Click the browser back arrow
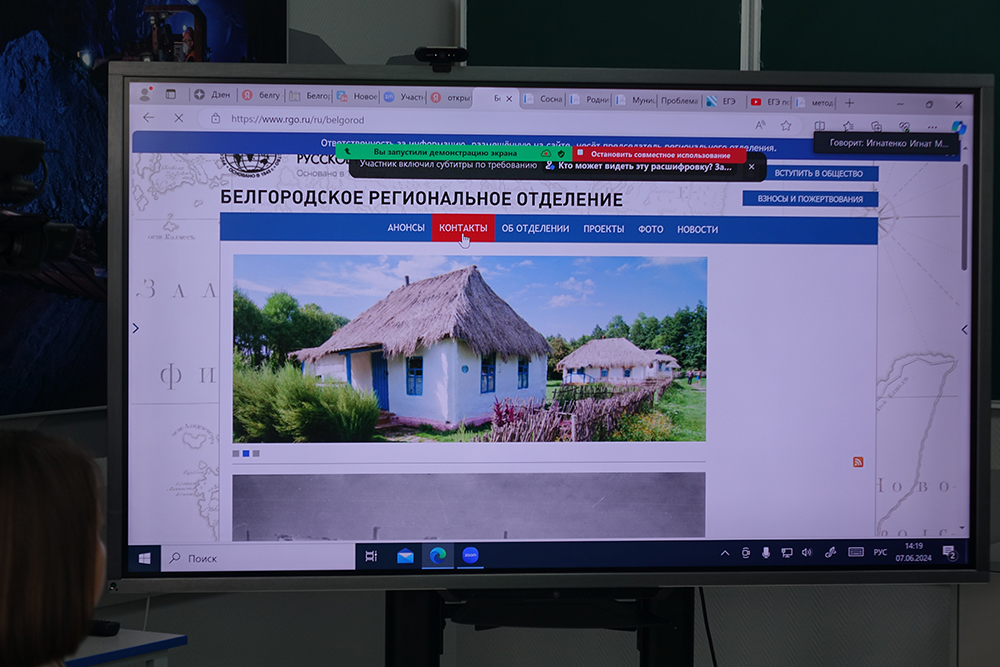This screenshot has height=667, width=1000. pos(149,117)
